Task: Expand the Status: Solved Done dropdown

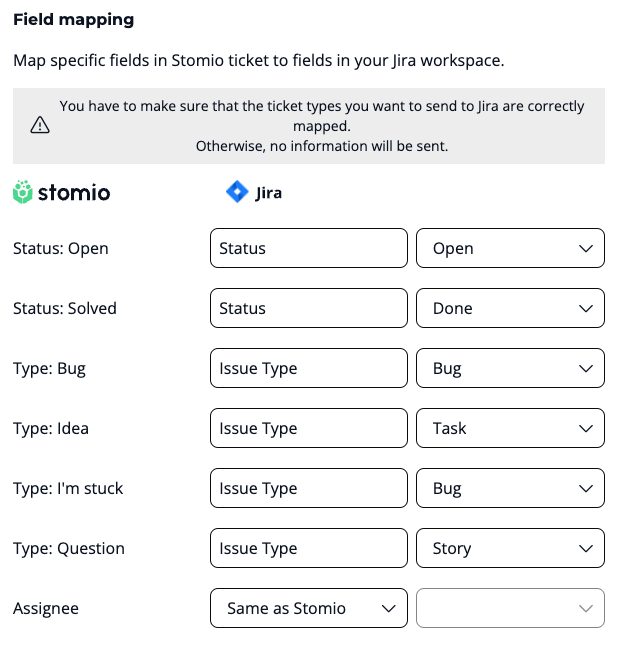Action: [x=510, y=308]
